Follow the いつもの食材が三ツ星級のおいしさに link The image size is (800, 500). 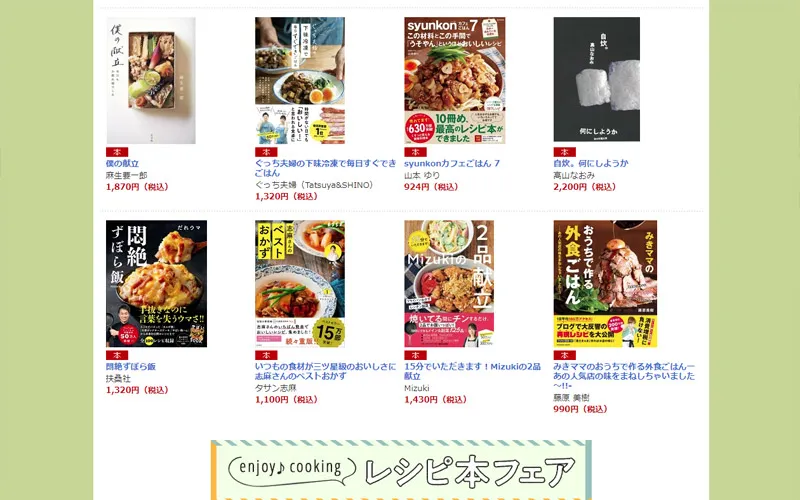click(325, 366)
